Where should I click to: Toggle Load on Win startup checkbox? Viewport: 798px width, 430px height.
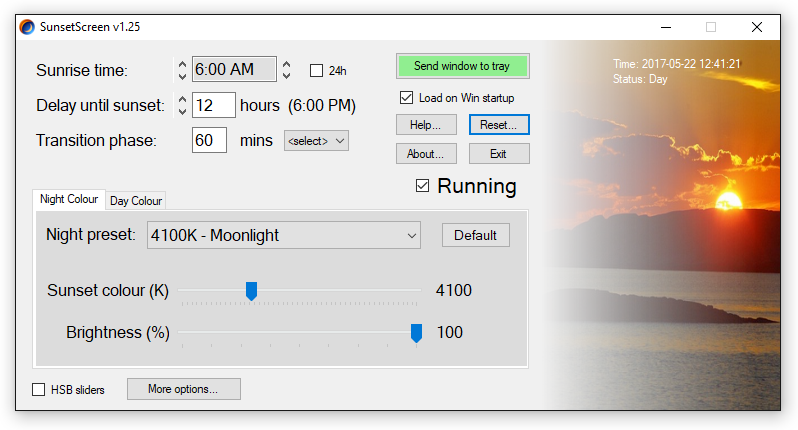(x=406, y=97)
